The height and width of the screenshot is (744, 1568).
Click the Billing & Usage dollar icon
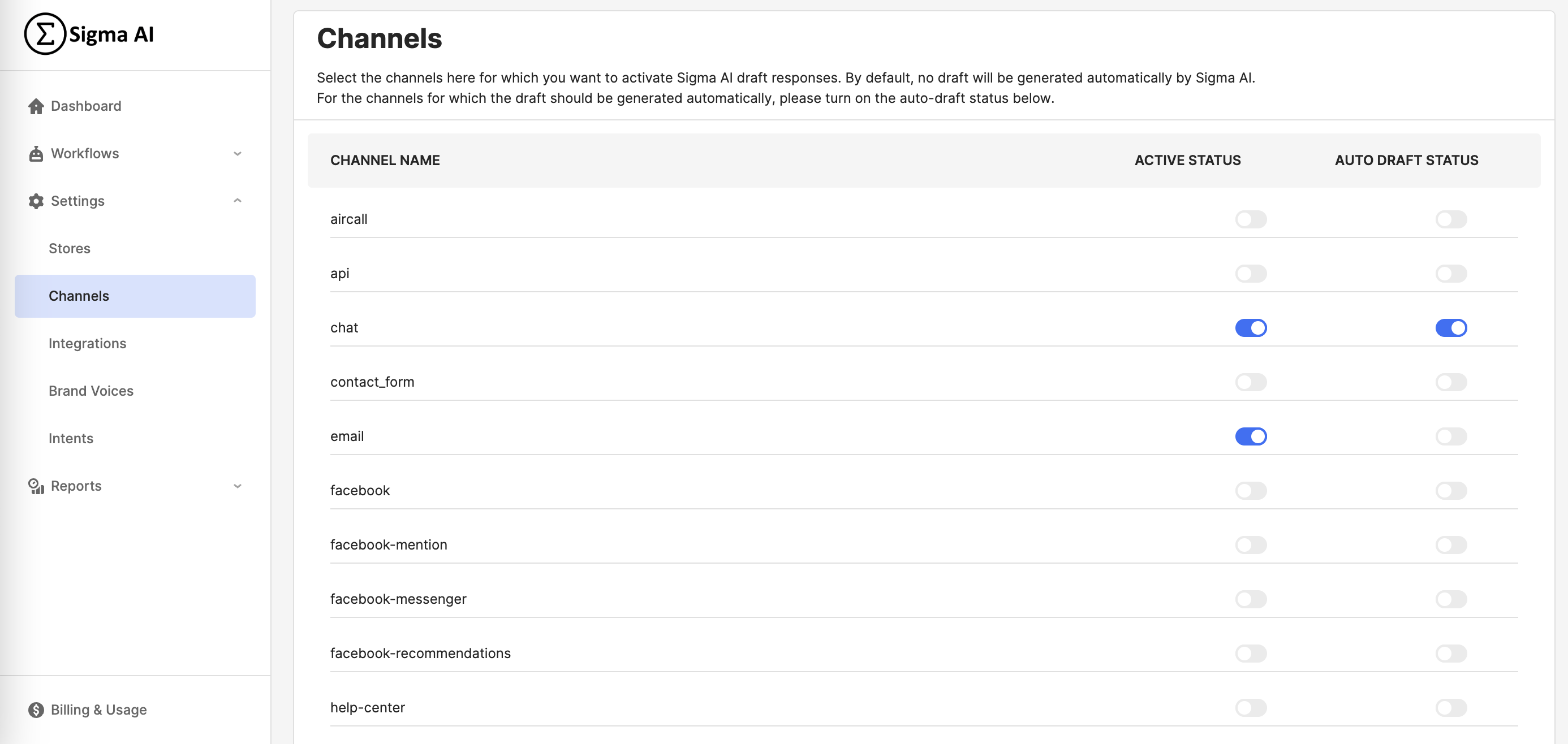point(36,710)
